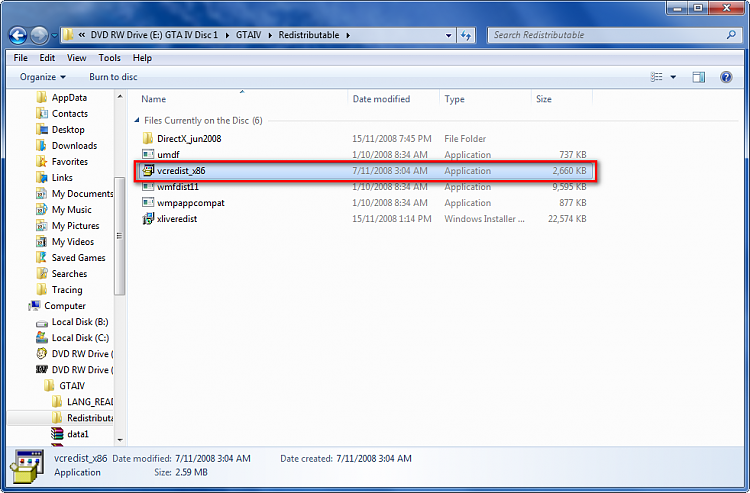Expand the arrow after the GTAIV breadcrumb
750x493 pixels.
click(270, 35)
